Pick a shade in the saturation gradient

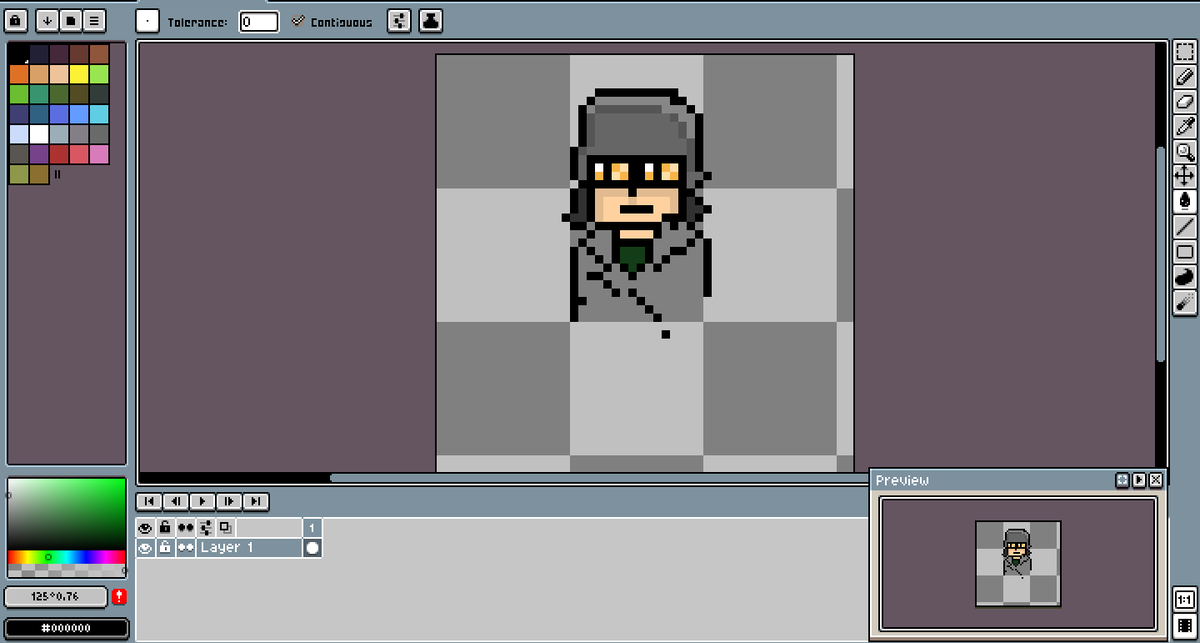coord(67,515)
